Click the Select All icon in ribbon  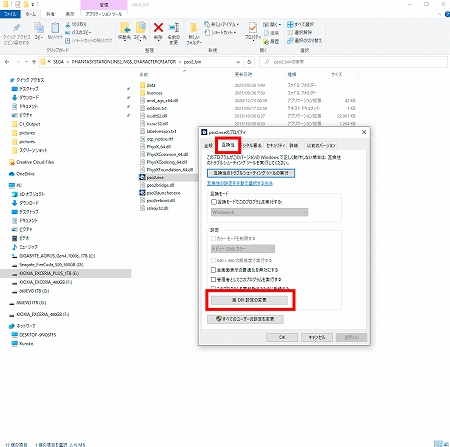pyautogui.click(x=290, y=24)
